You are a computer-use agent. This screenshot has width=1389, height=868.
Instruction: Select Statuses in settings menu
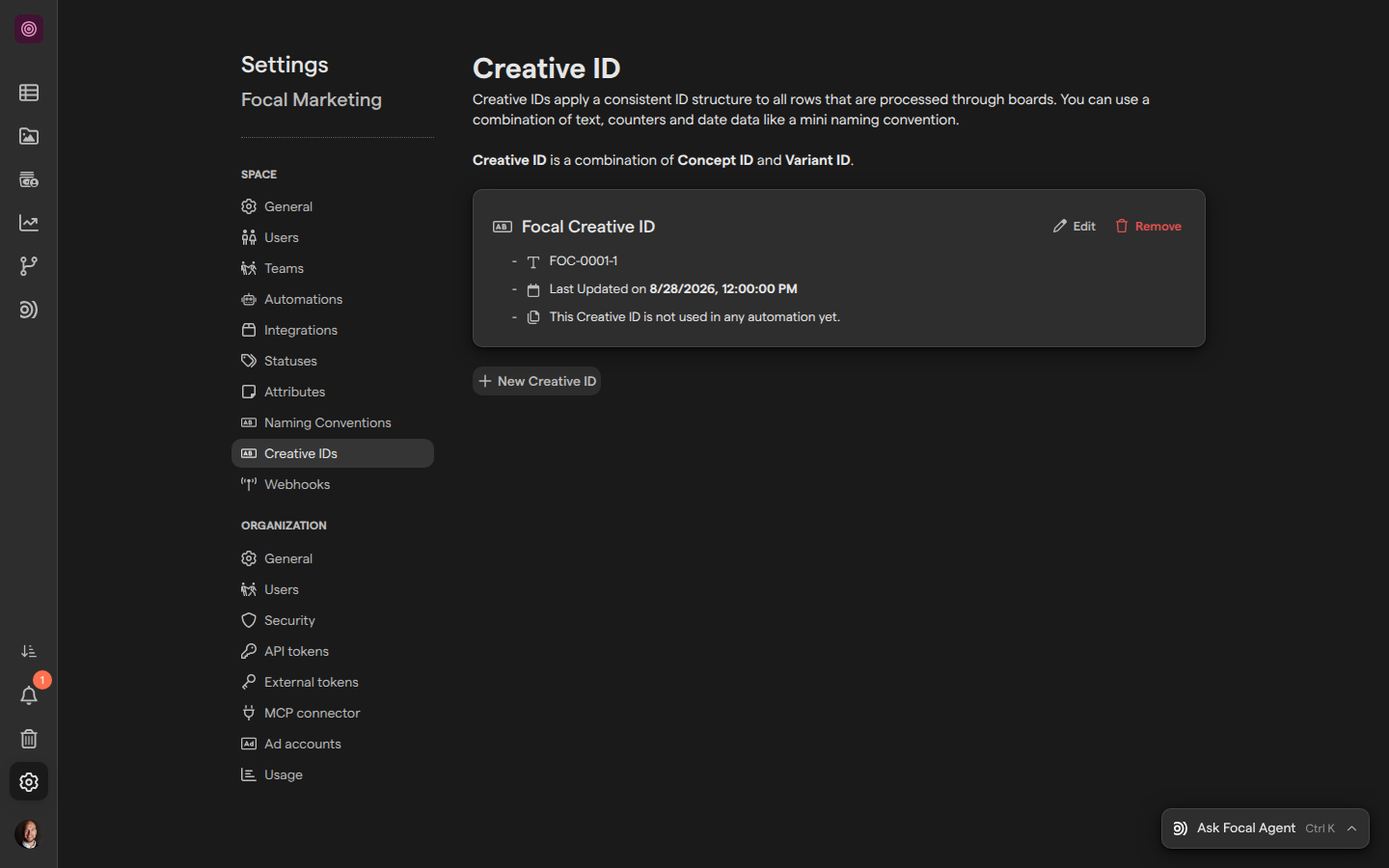point(333,361)
